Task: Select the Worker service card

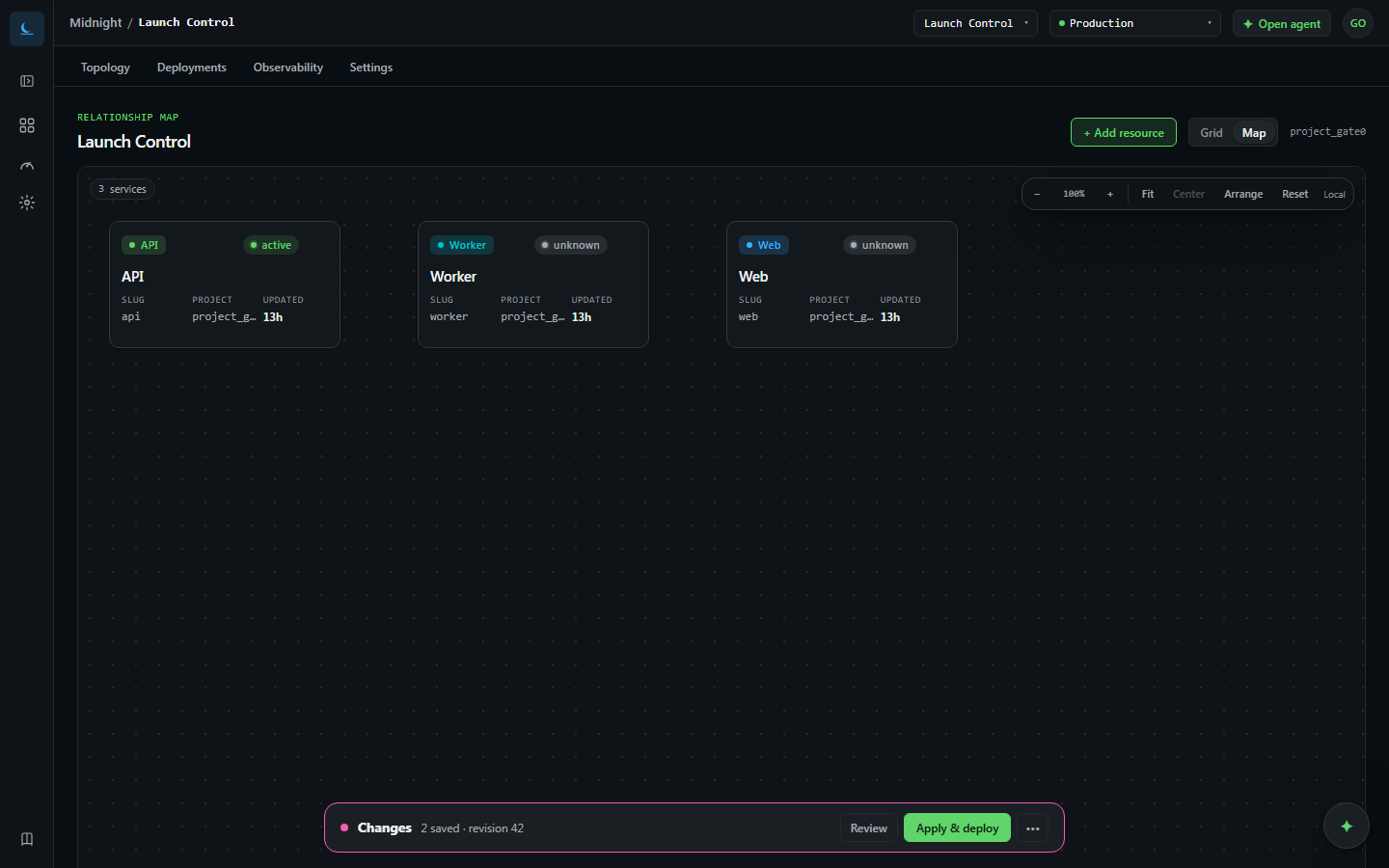Action: [x=533, y=285]
